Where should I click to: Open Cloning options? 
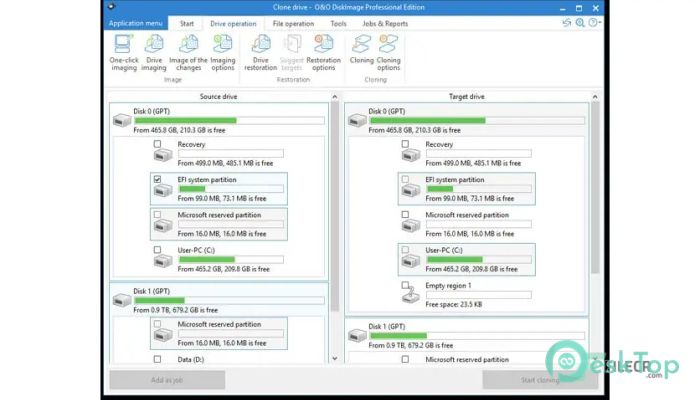388,53
